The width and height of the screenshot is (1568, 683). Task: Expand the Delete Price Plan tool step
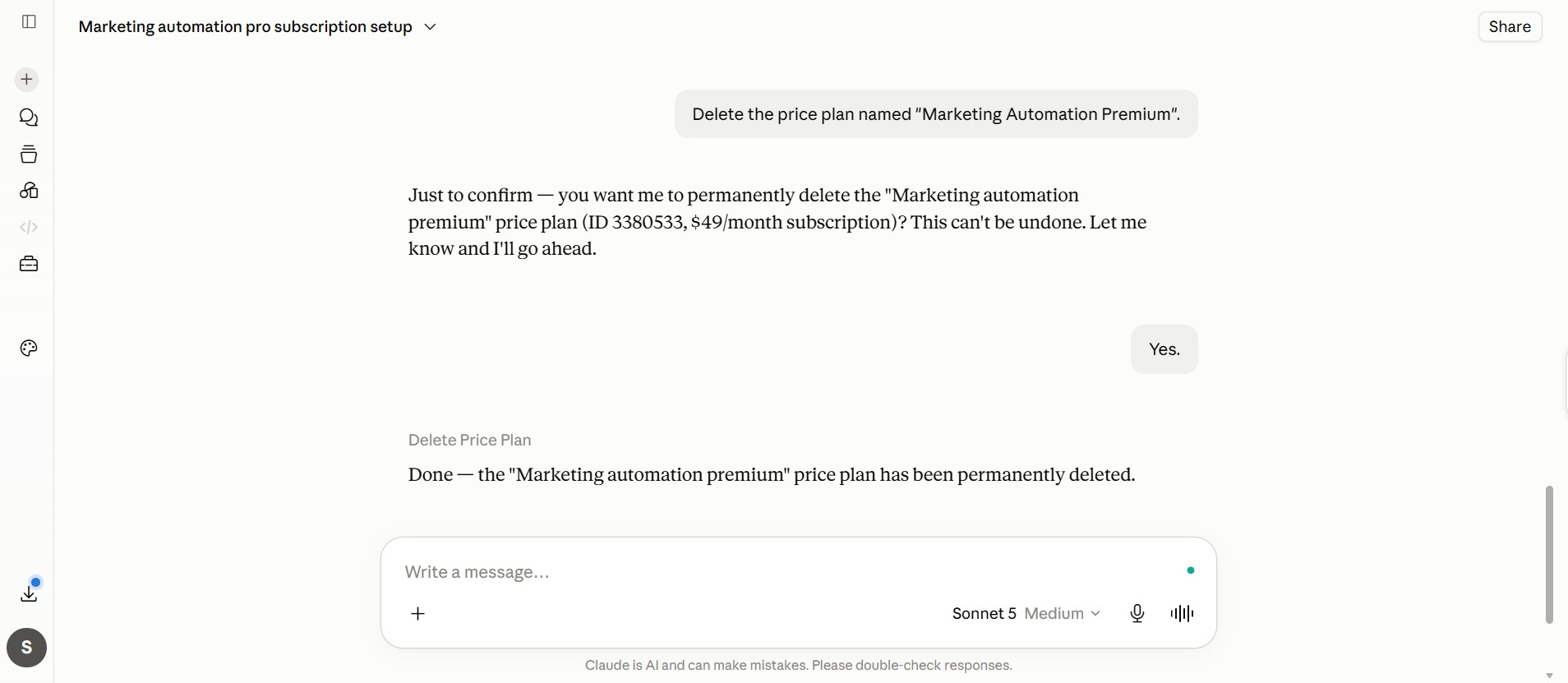pyautogui.click(x=469, y=440)
